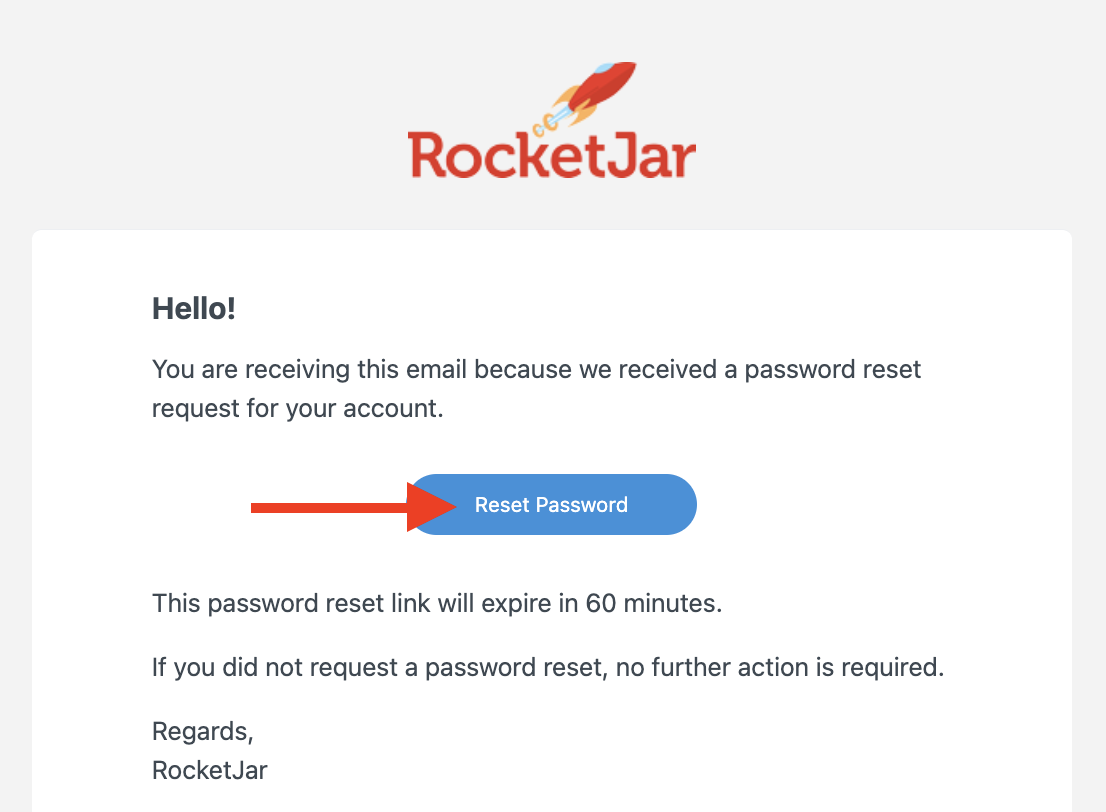This screenshot has height=812, width=1106.
Task: Click the blue Reset Password button
Action: pyautogui.click(x=552, y=504)
